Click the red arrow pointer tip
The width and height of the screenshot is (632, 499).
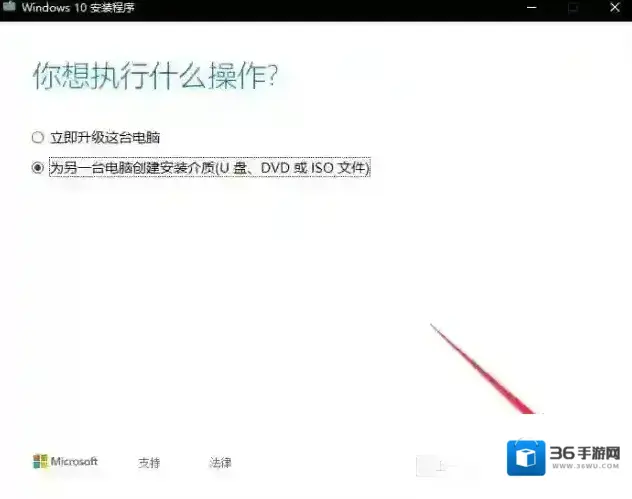[538, 411]
